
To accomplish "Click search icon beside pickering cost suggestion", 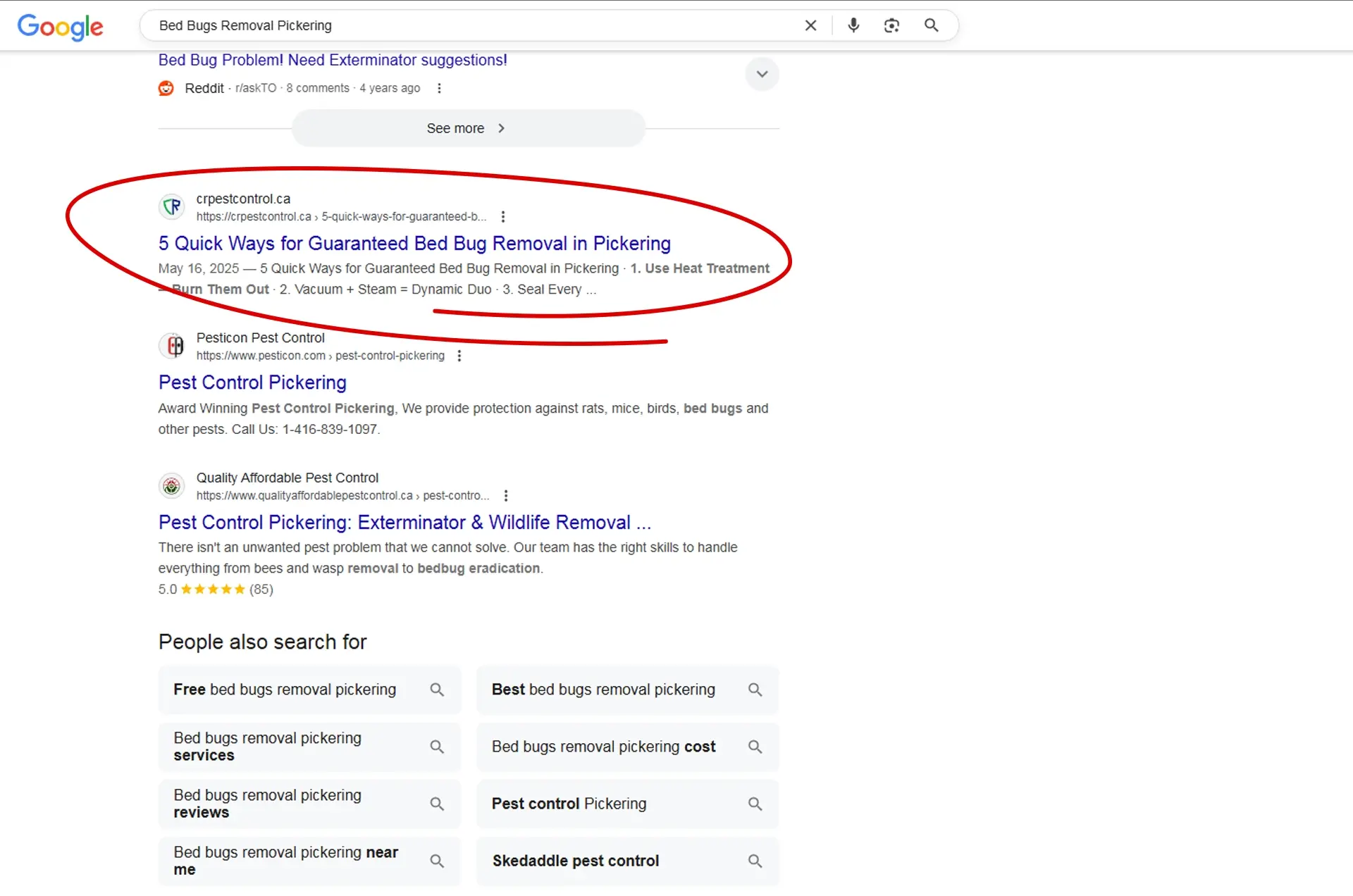I will [x=755, y=747].
